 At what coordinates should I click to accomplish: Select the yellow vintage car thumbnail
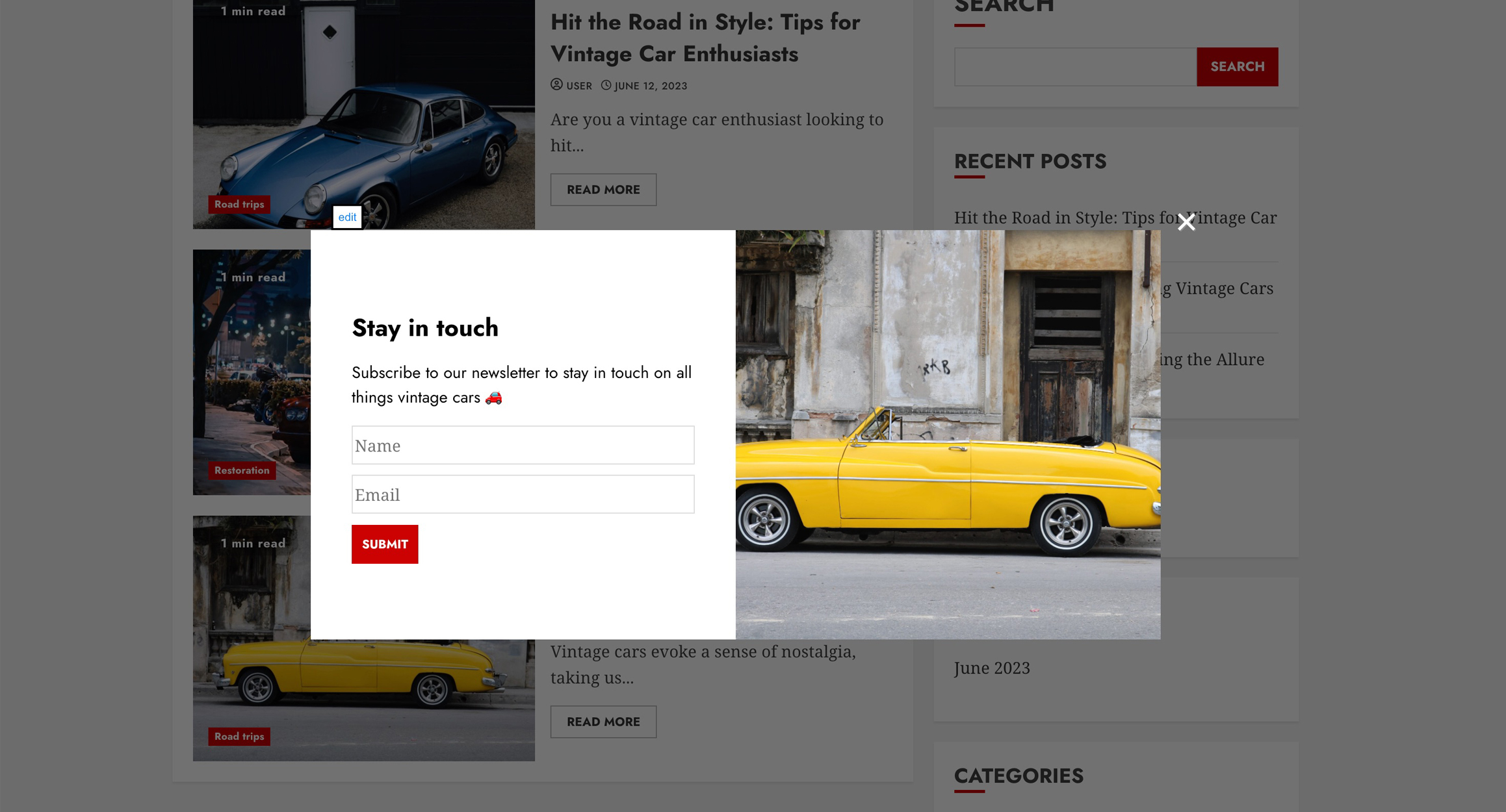363,638
